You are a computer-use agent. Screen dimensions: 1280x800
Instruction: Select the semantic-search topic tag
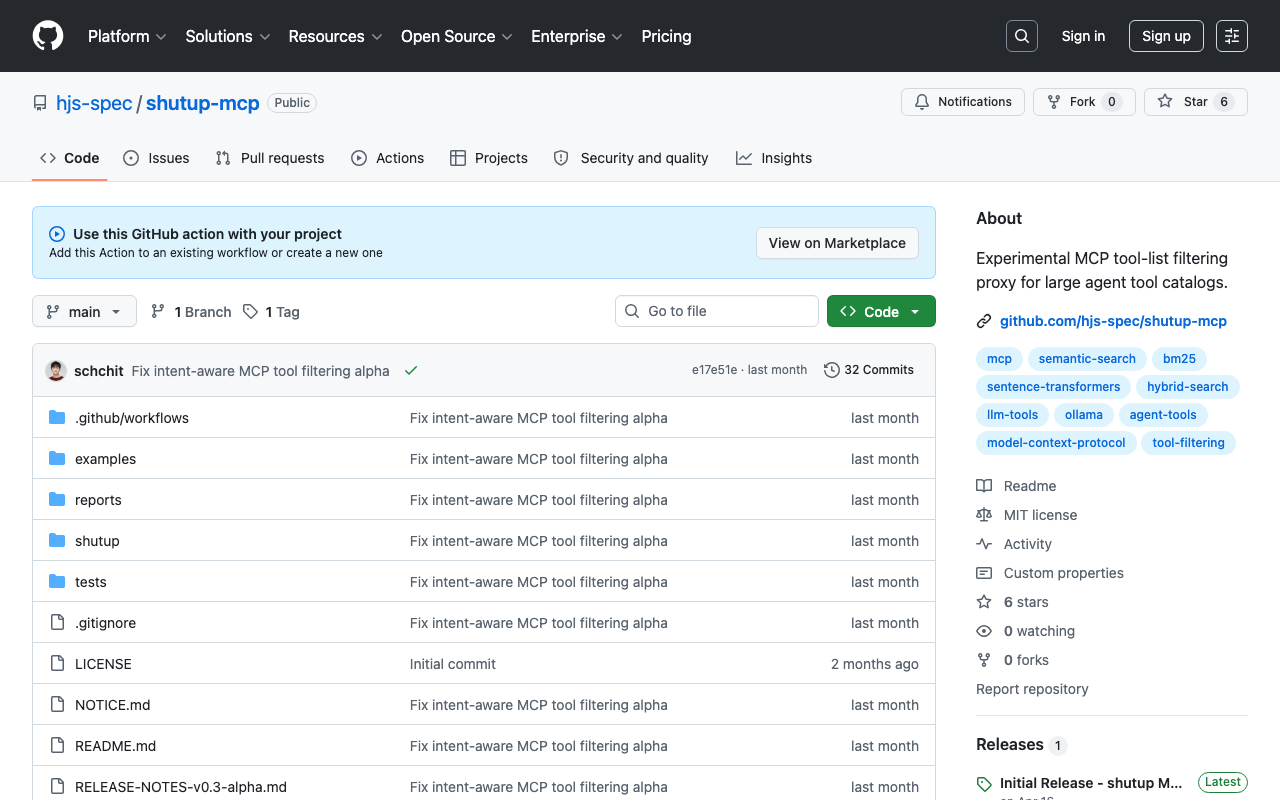click(1087, 359)
